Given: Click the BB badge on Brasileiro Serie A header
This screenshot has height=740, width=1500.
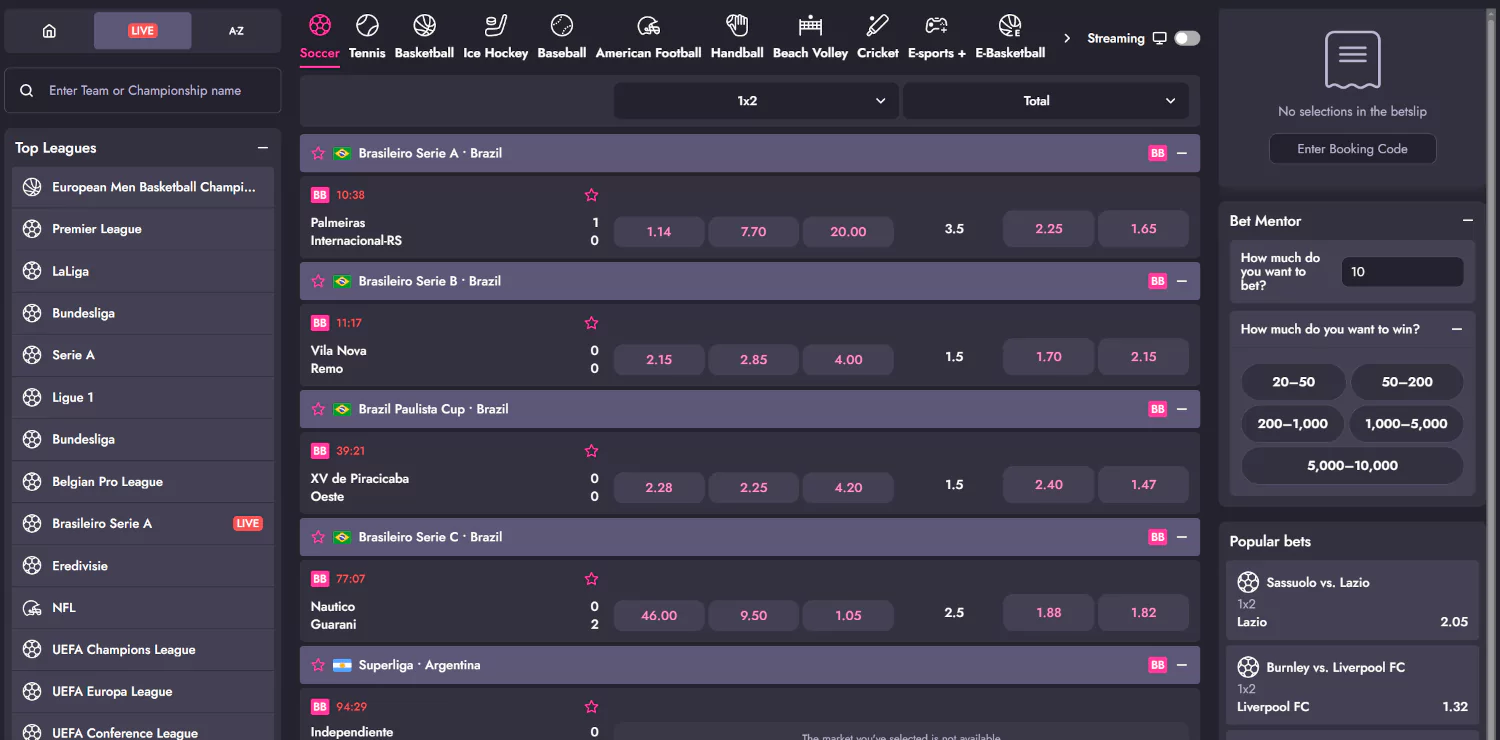Looking at the screenshot, I should click(1157, 154).
